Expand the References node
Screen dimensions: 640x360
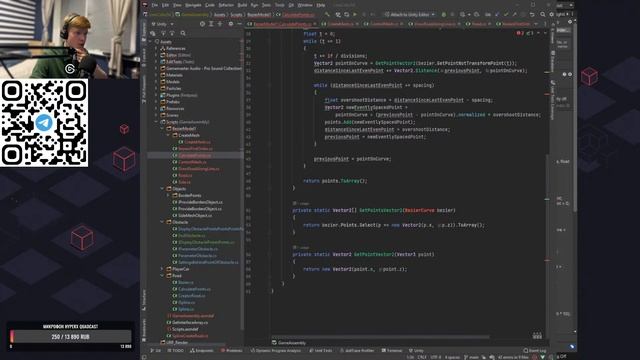point(156,48)
